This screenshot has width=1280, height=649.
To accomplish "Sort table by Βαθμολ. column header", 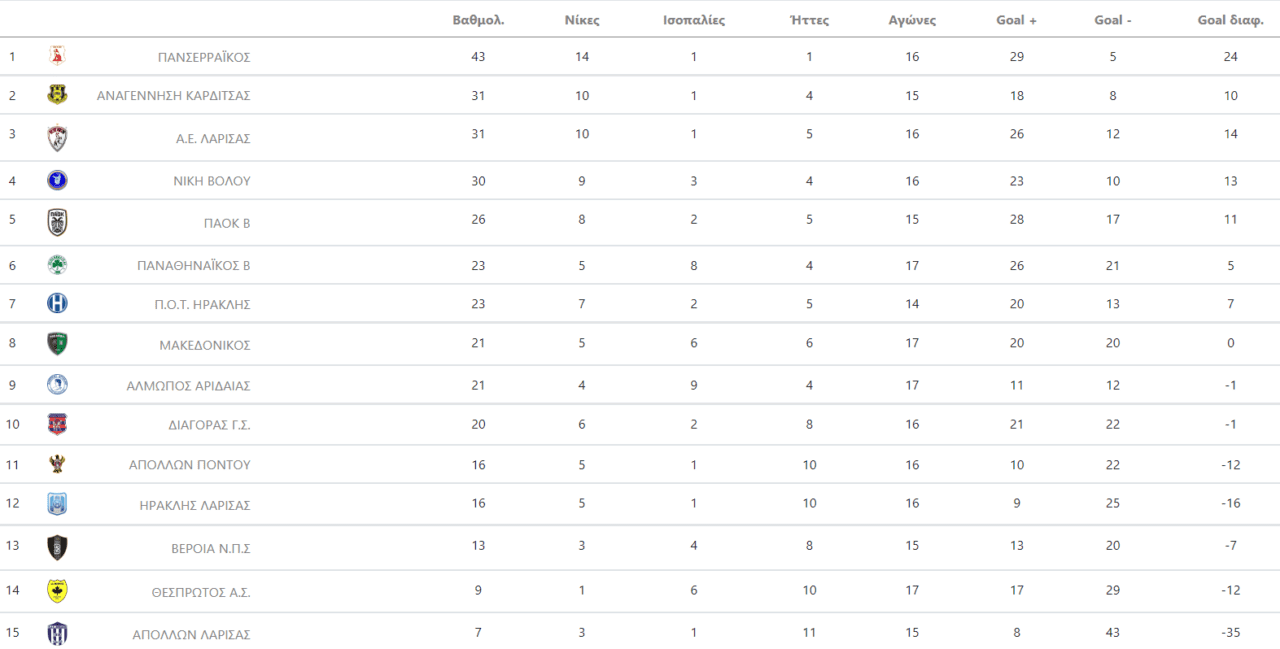I will [x=478, y=20].
